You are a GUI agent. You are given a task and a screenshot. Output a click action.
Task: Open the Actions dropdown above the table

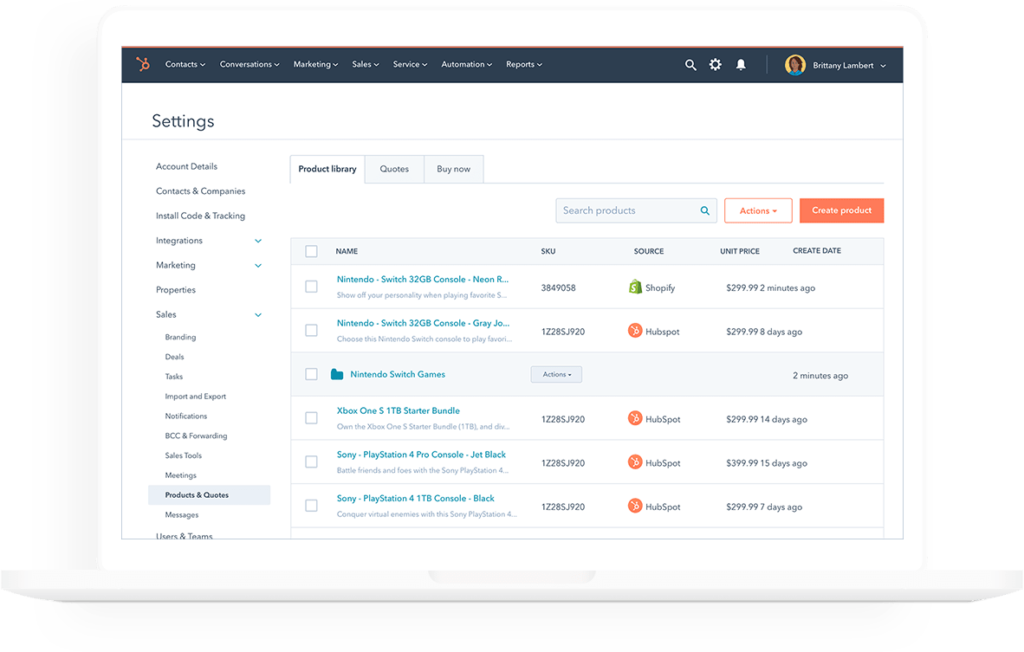757,210
